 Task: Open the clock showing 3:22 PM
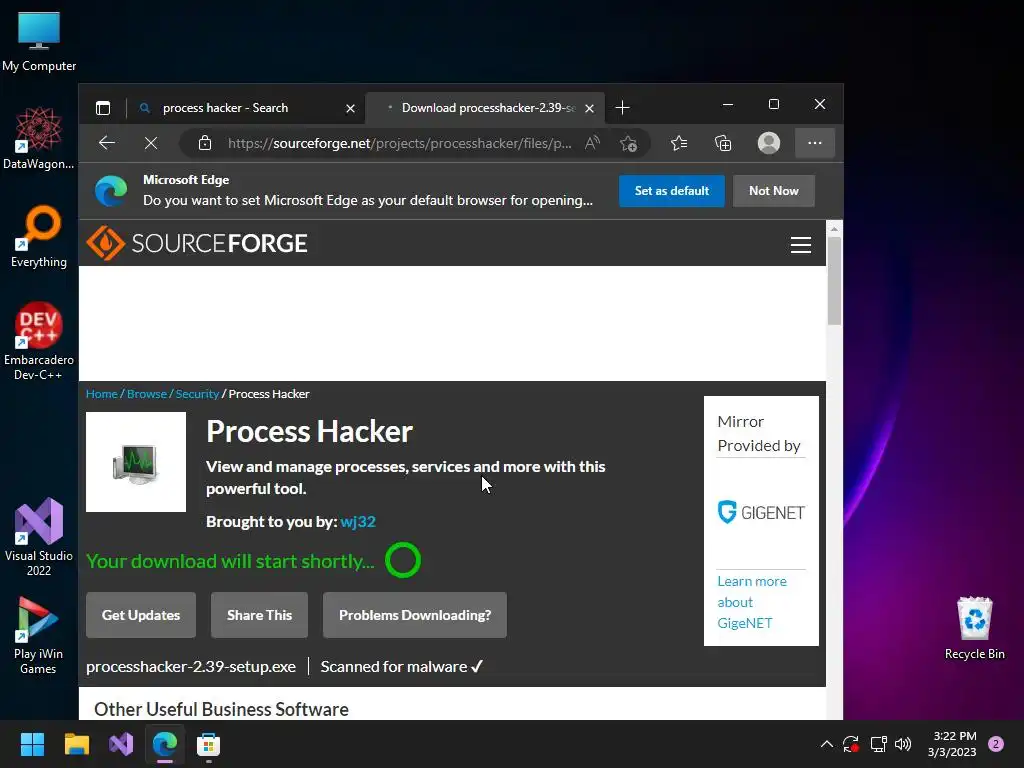click(952, 744)
